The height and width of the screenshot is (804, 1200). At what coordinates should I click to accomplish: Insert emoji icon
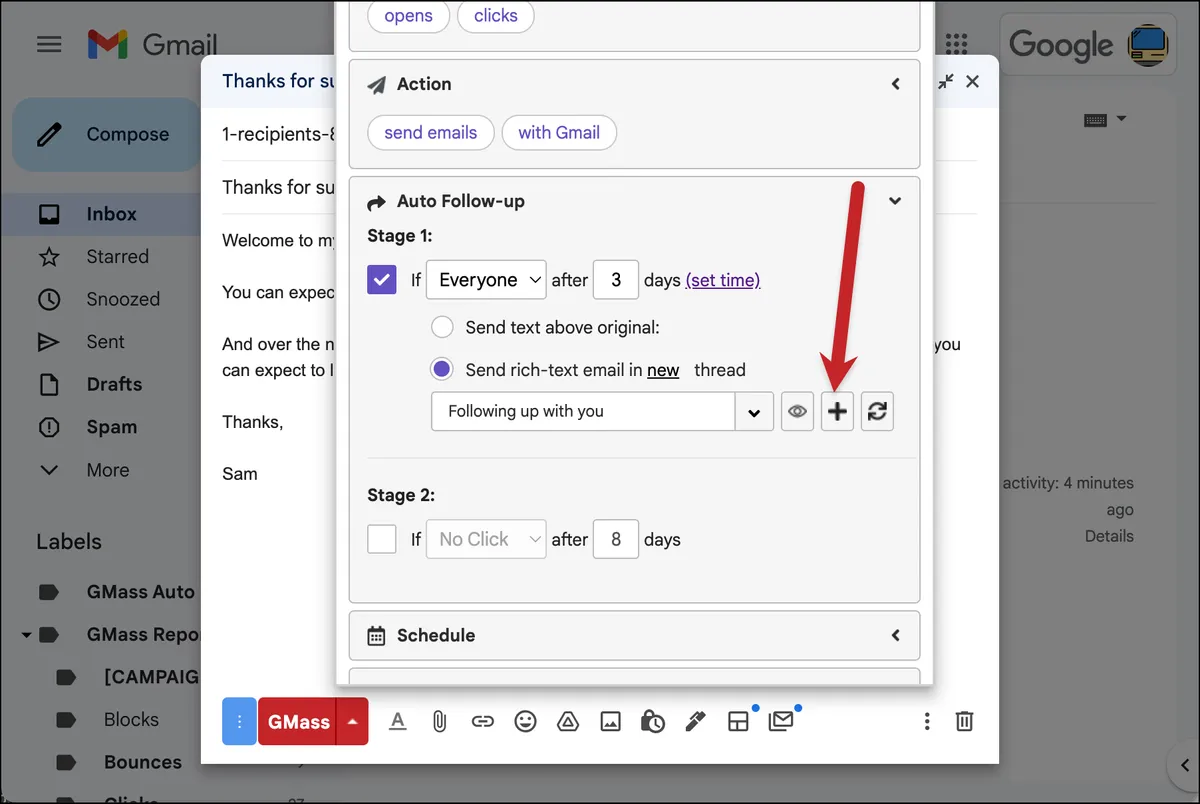[525, 721]
